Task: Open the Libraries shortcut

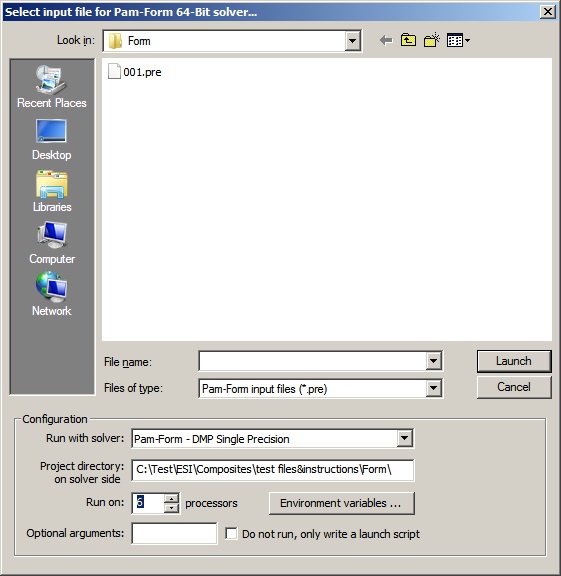Action: (x=51, y=191)
